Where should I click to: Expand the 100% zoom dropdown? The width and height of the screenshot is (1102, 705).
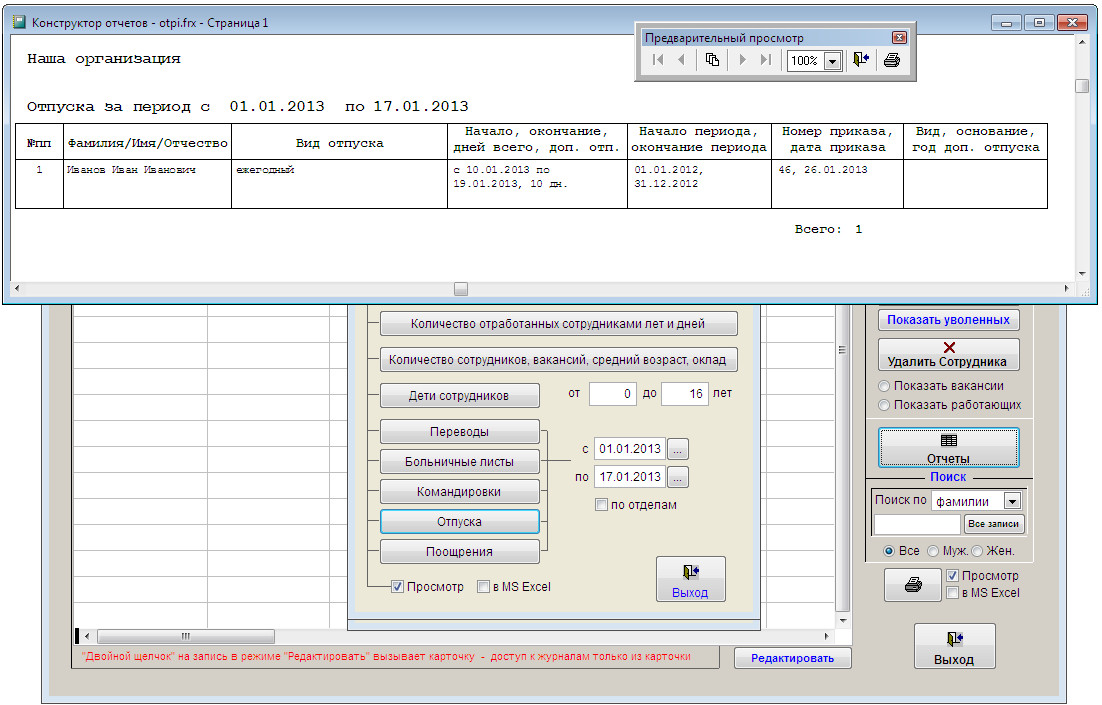tap(831, 61)
